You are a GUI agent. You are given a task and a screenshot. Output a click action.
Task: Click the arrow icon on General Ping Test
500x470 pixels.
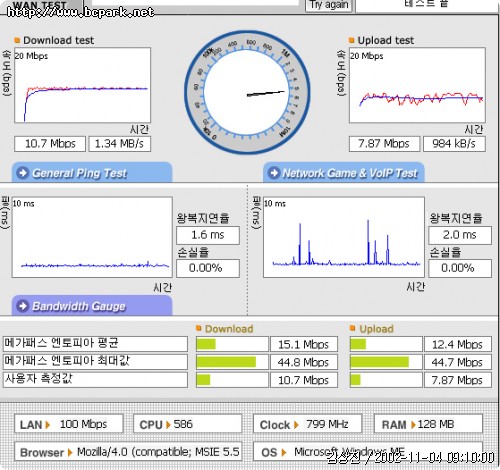(23, 173)
